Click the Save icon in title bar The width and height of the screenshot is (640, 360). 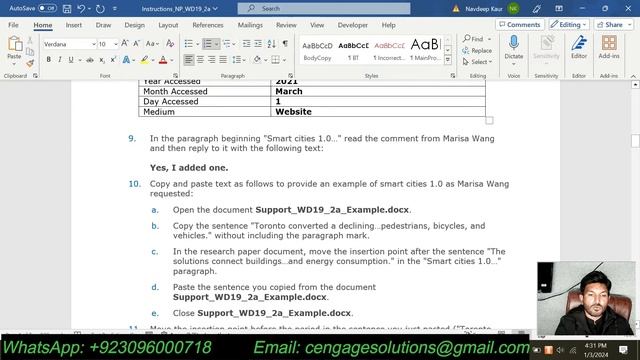[67, 8]
